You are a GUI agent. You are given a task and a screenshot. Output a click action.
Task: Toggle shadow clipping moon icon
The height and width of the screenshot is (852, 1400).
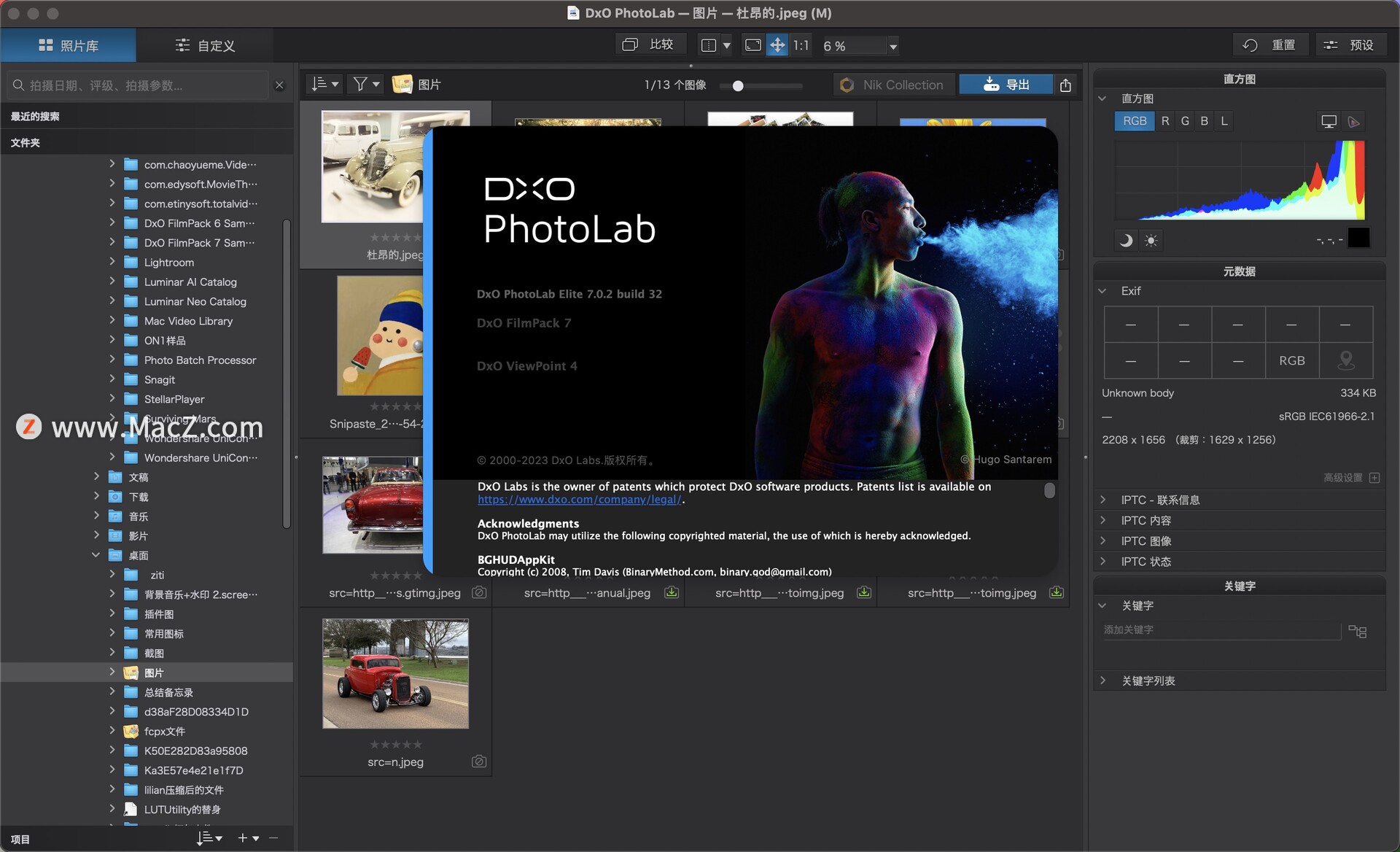click(x=1126, y=240)
